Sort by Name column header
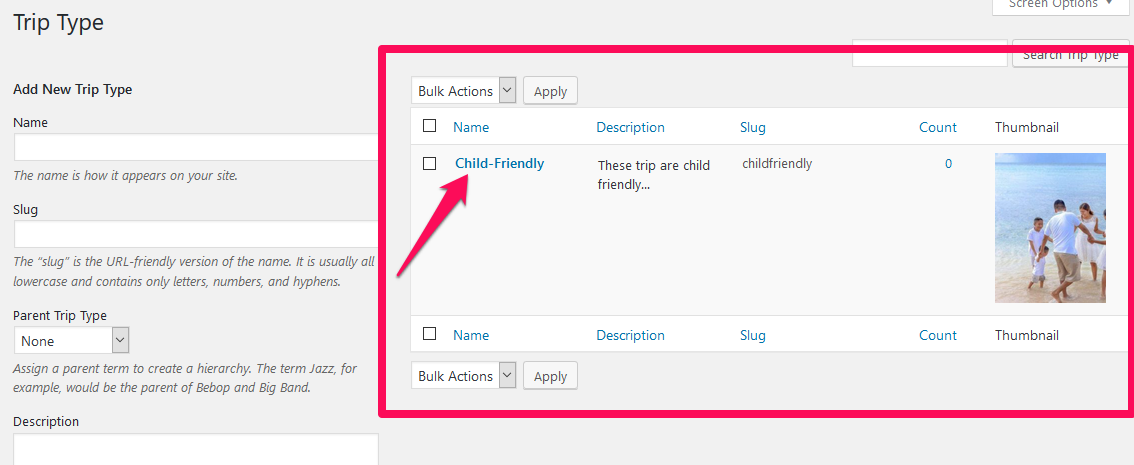 [471, 127]
